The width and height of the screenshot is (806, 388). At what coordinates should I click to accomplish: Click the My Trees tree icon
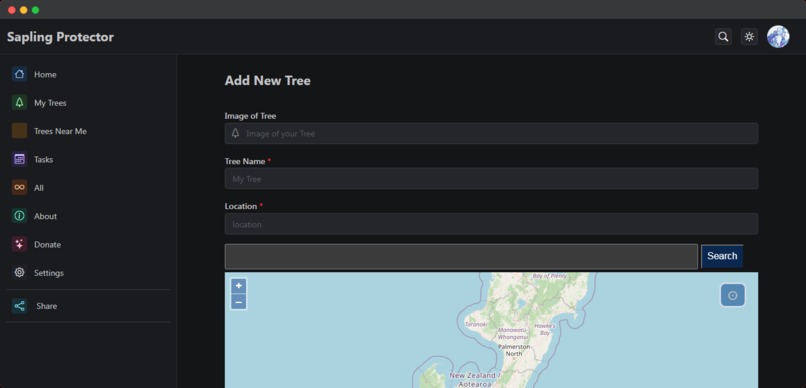19,102
